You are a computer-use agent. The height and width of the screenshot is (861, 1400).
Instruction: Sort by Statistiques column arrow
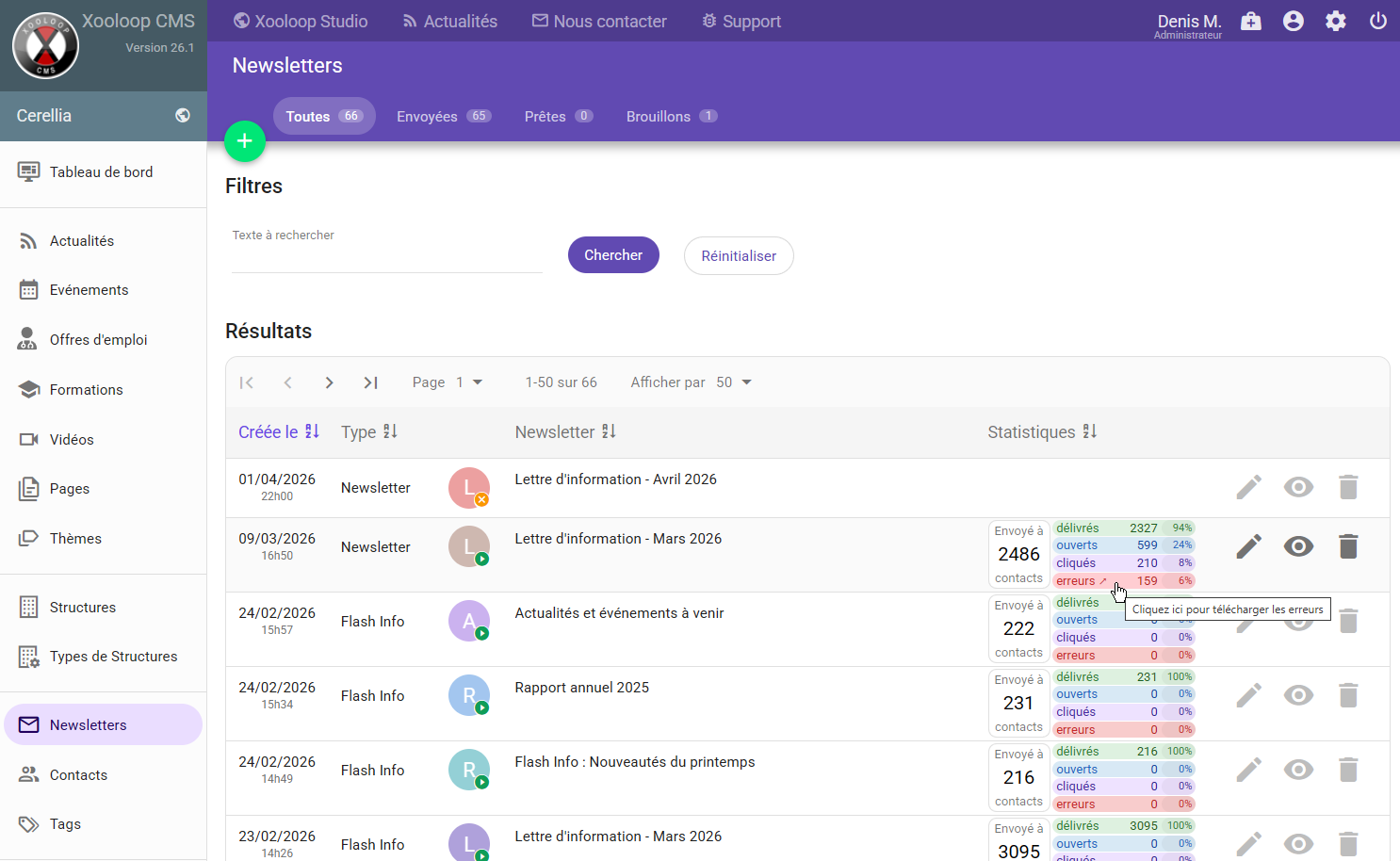pyautogui.click(x=1089, y=432)
